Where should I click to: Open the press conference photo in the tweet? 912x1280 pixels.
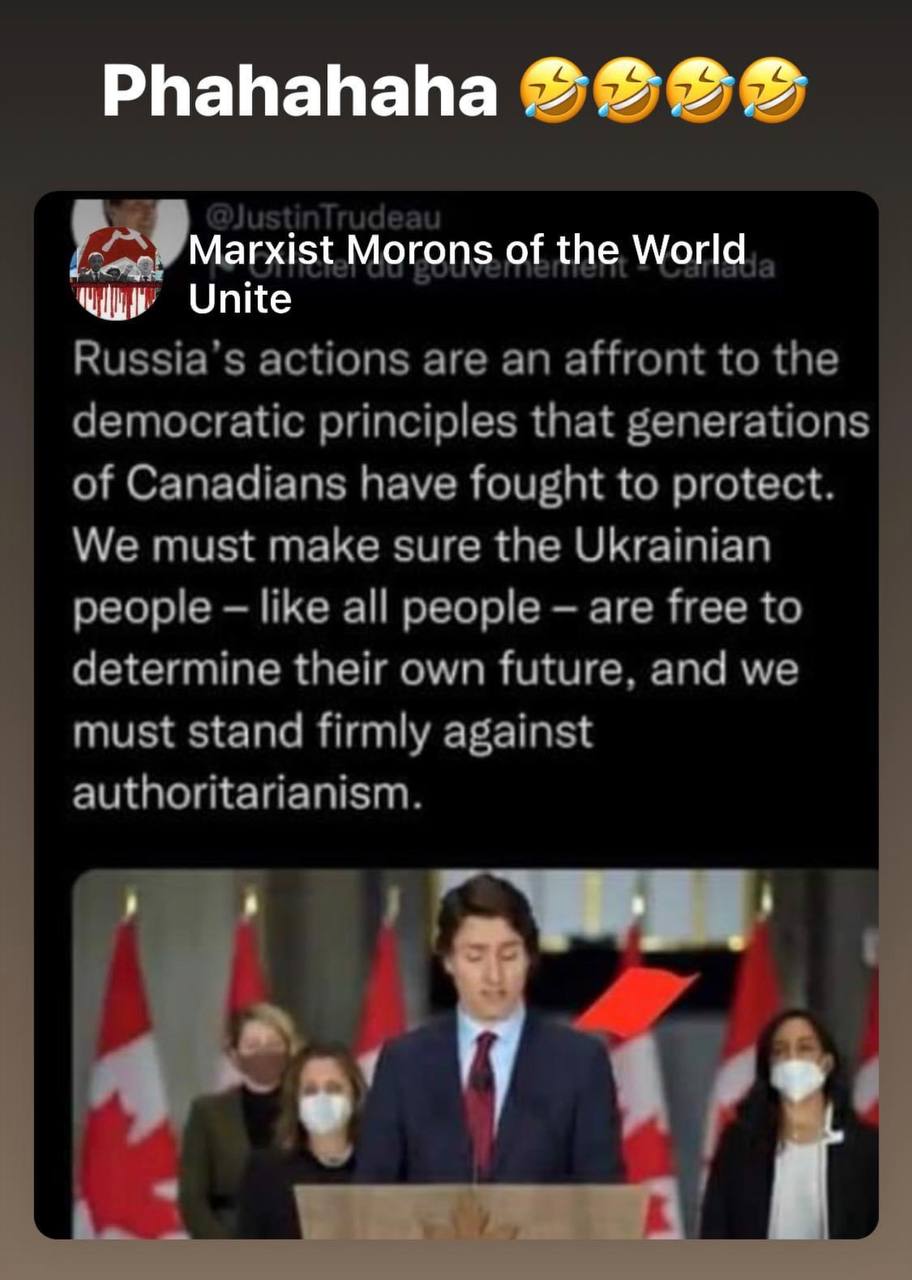click(x=475, y=1054)
